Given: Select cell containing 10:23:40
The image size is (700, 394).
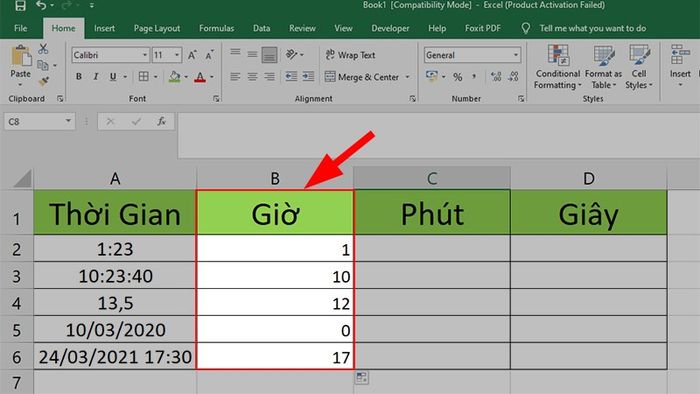Looking at the screenshot, I should [x=115, y=276].
